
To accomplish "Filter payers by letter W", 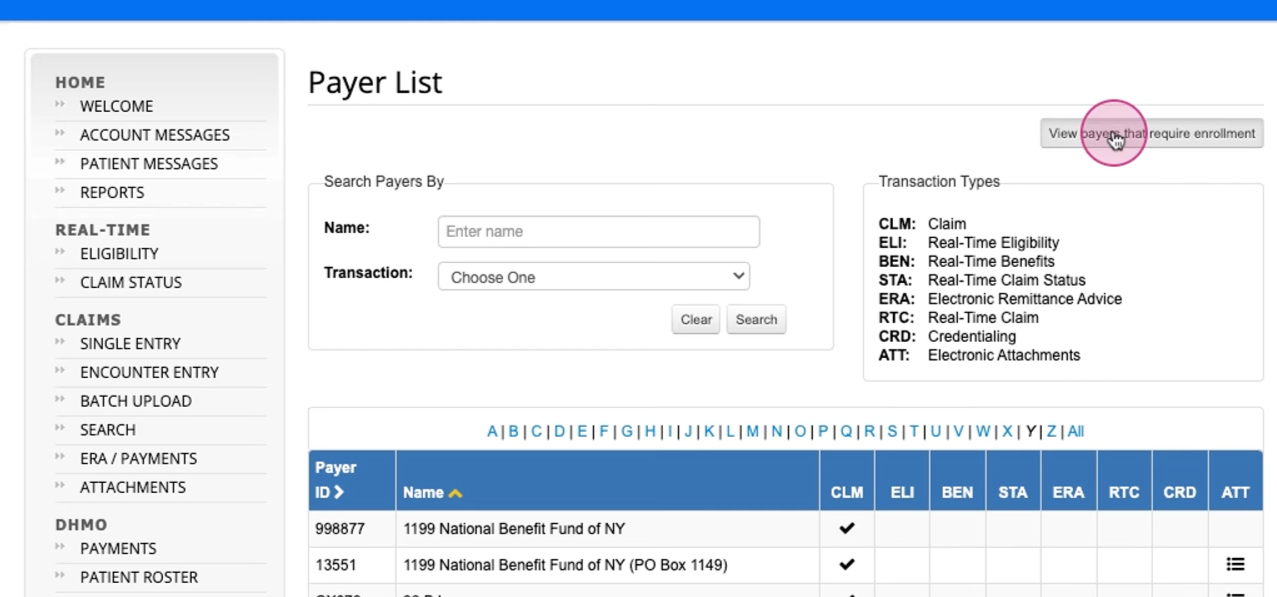I will pos(983,432).
